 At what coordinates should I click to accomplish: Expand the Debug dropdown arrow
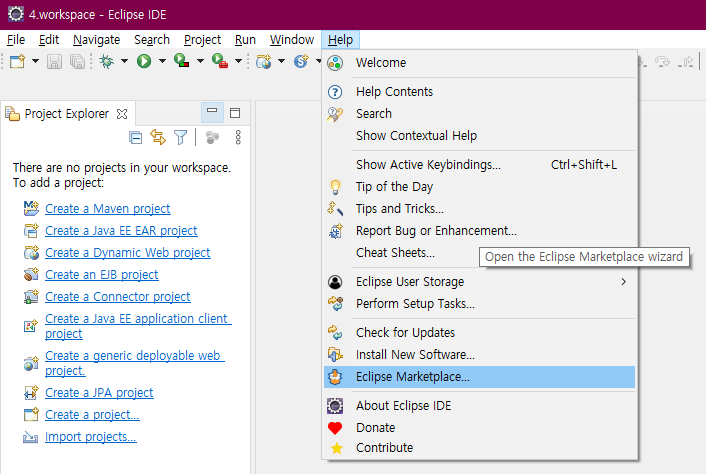coord(124,61)
